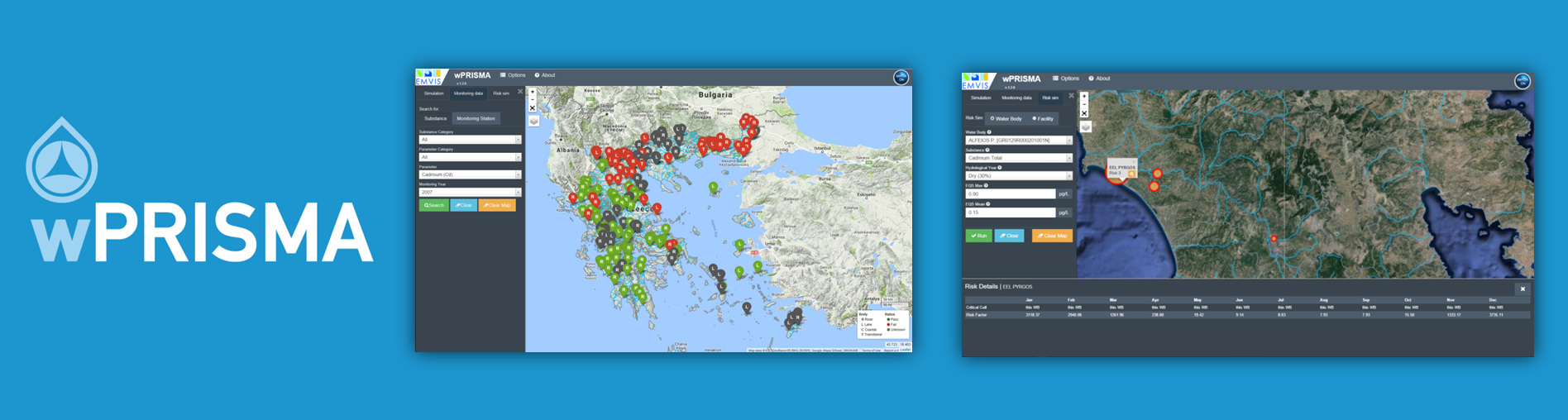Expand Substance Category dropdown

pos(470,140)
